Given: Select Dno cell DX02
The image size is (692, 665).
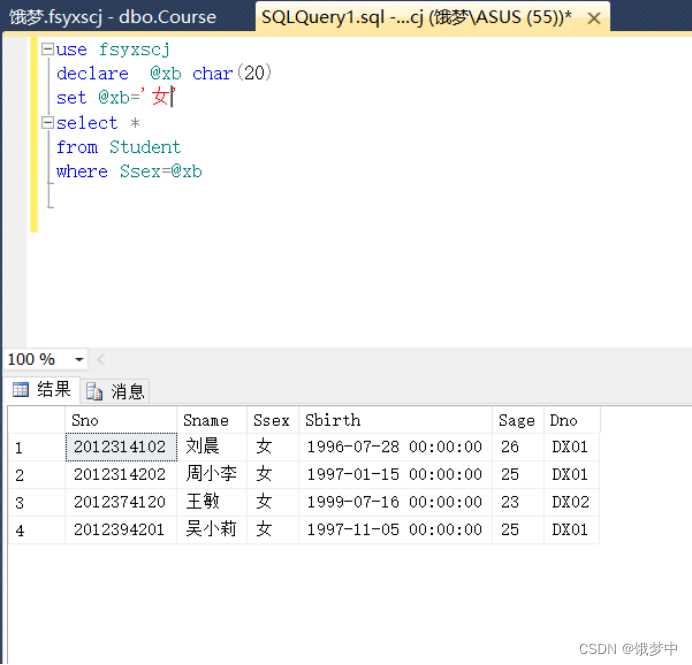Looking at the screenshot, I should 572,502.
